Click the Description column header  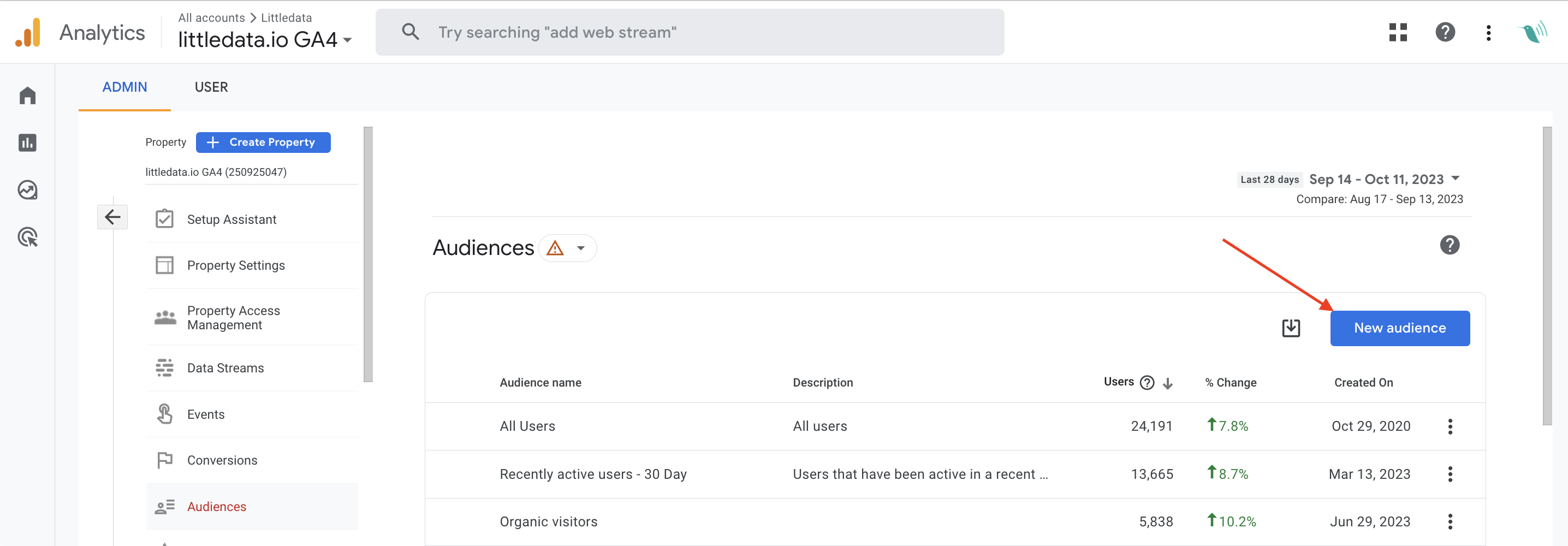click(822, 382)
